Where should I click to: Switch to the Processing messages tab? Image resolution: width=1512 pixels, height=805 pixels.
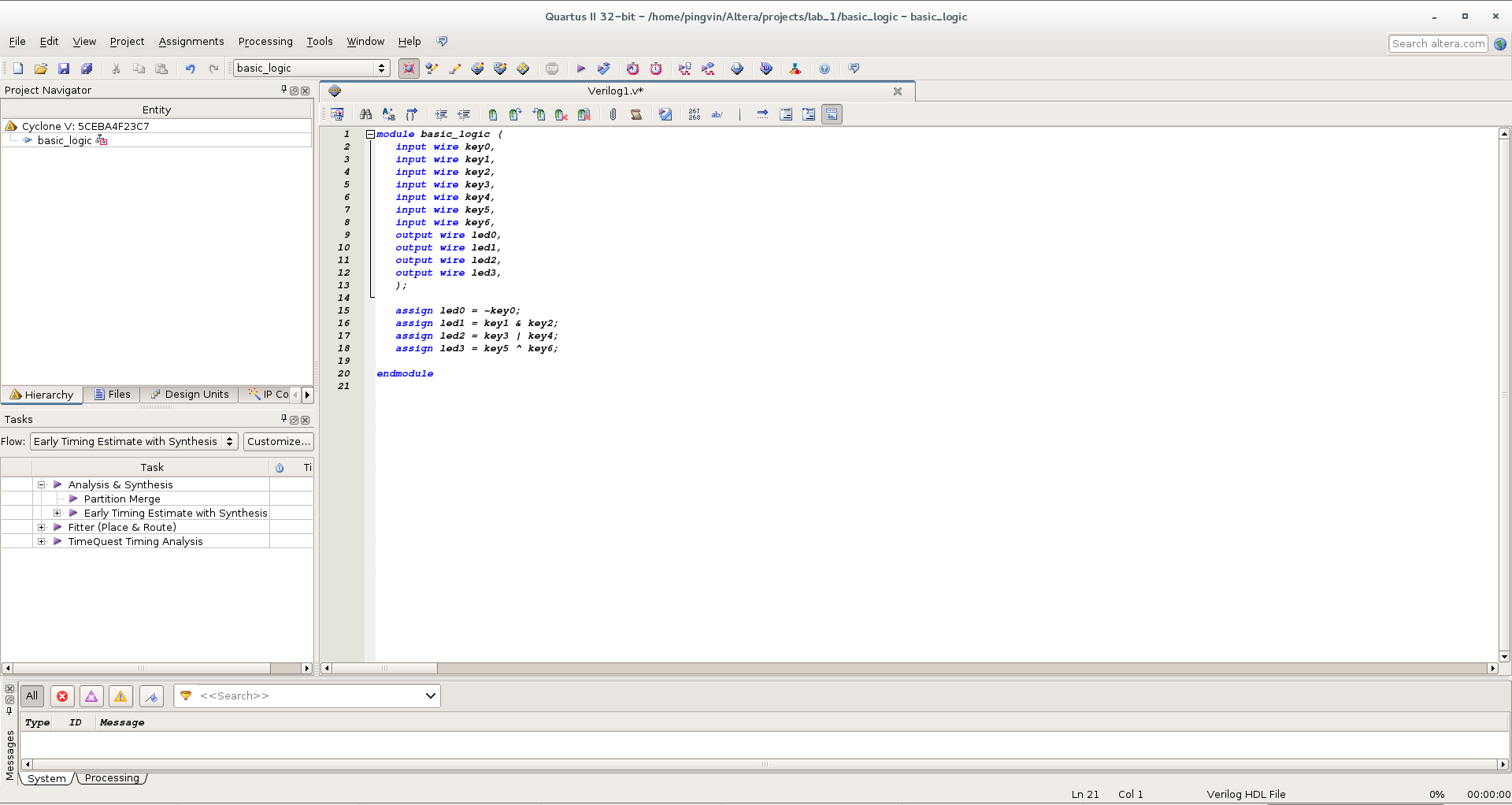pyautogui.click(x=112, y=778)
